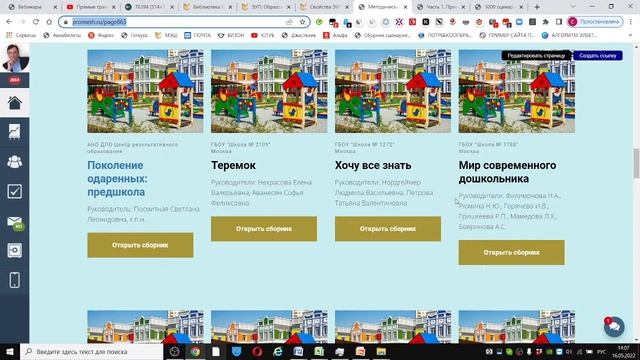Open the Windows Start menu
The height and width of the screenshot is (360, 640).
tap(10, 351)
